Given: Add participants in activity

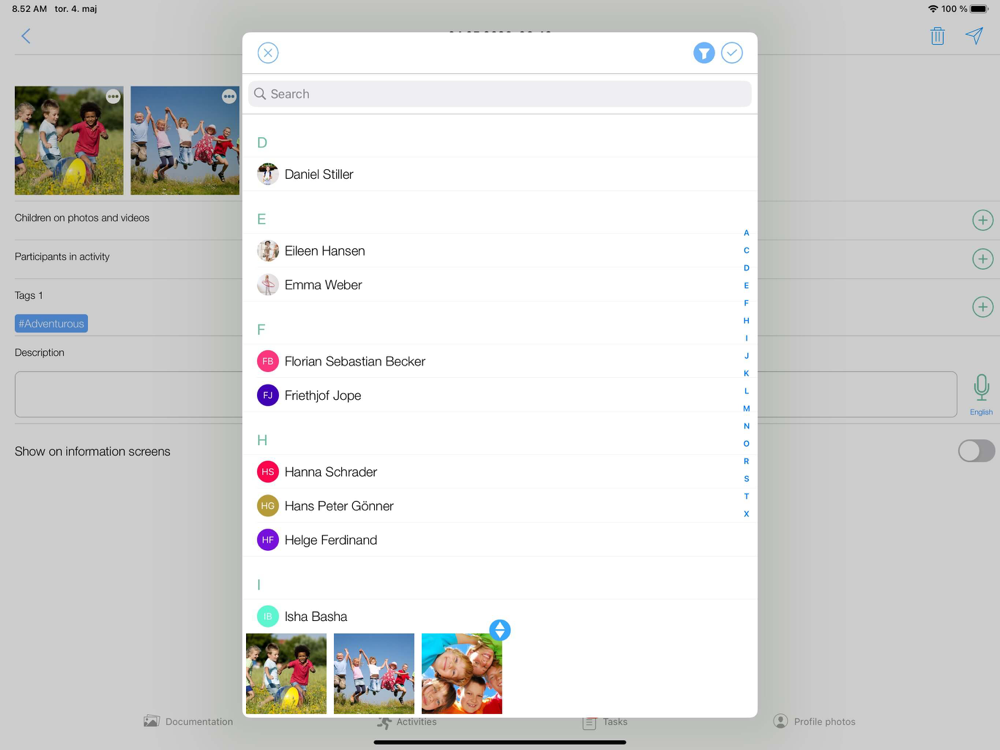Looking at the screenshot, I should click(x=982, y=259).
